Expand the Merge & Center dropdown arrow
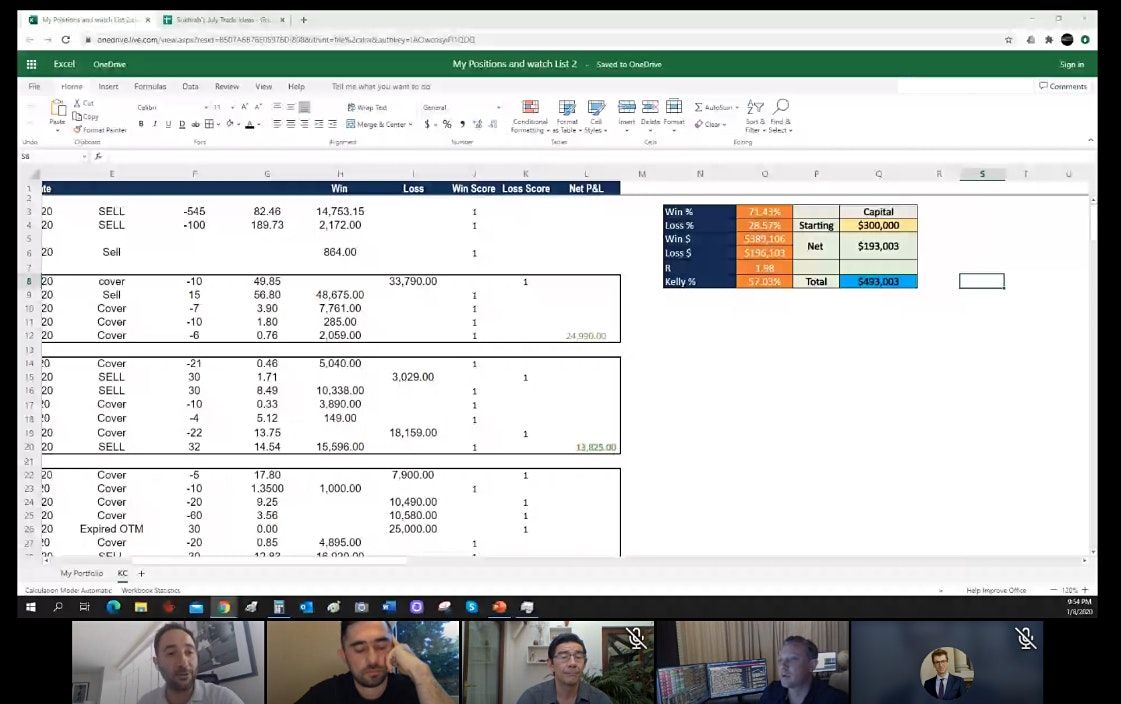 pos(410,125)
